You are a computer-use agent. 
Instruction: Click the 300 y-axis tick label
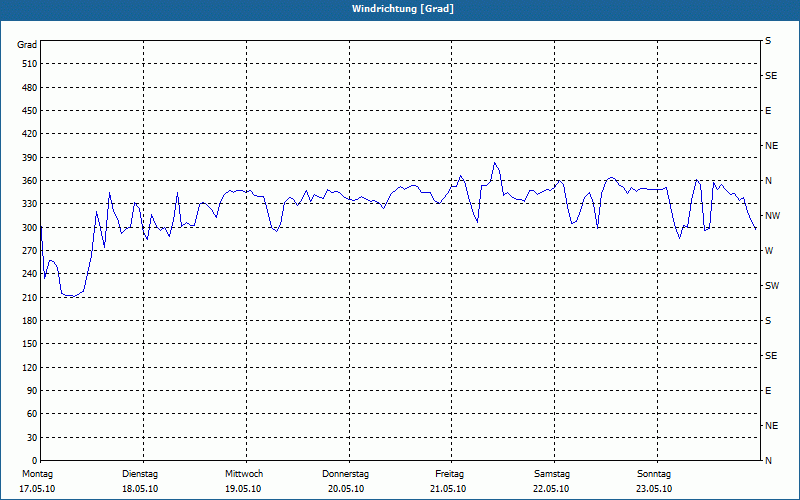(30, 228)
